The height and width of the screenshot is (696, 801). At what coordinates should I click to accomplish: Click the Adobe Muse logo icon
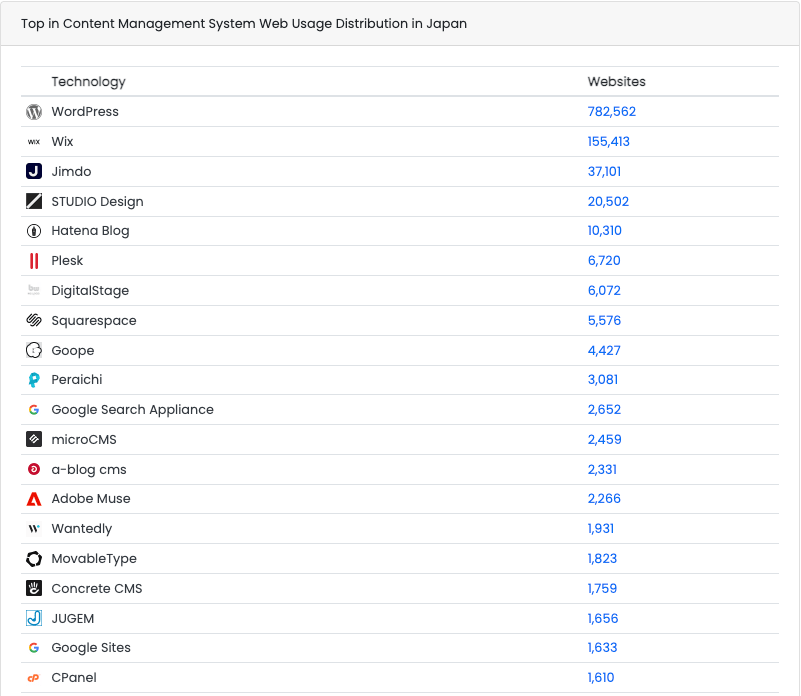click(x=34, y=499)
